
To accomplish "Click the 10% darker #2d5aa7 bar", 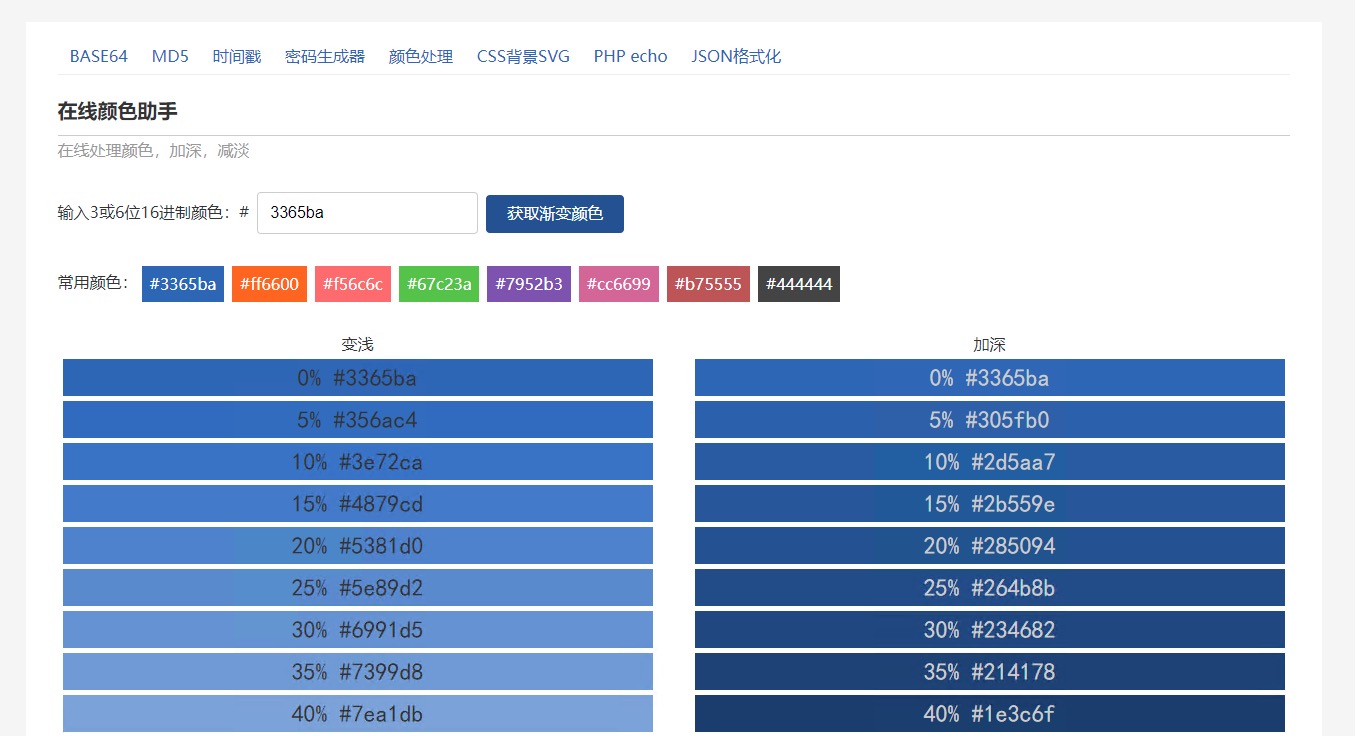I will 989,462.
